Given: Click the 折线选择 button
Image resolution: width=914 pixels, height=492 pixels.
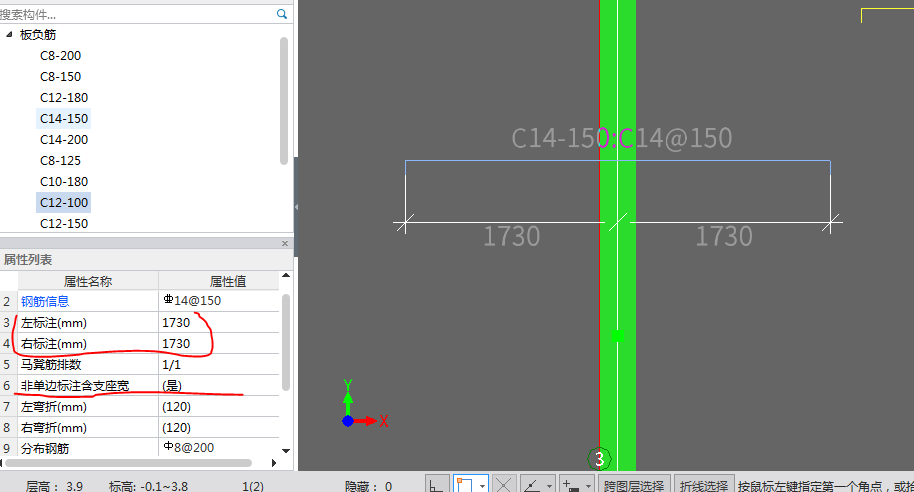Looking at the screenshot, I should click(x=704, y=485).
